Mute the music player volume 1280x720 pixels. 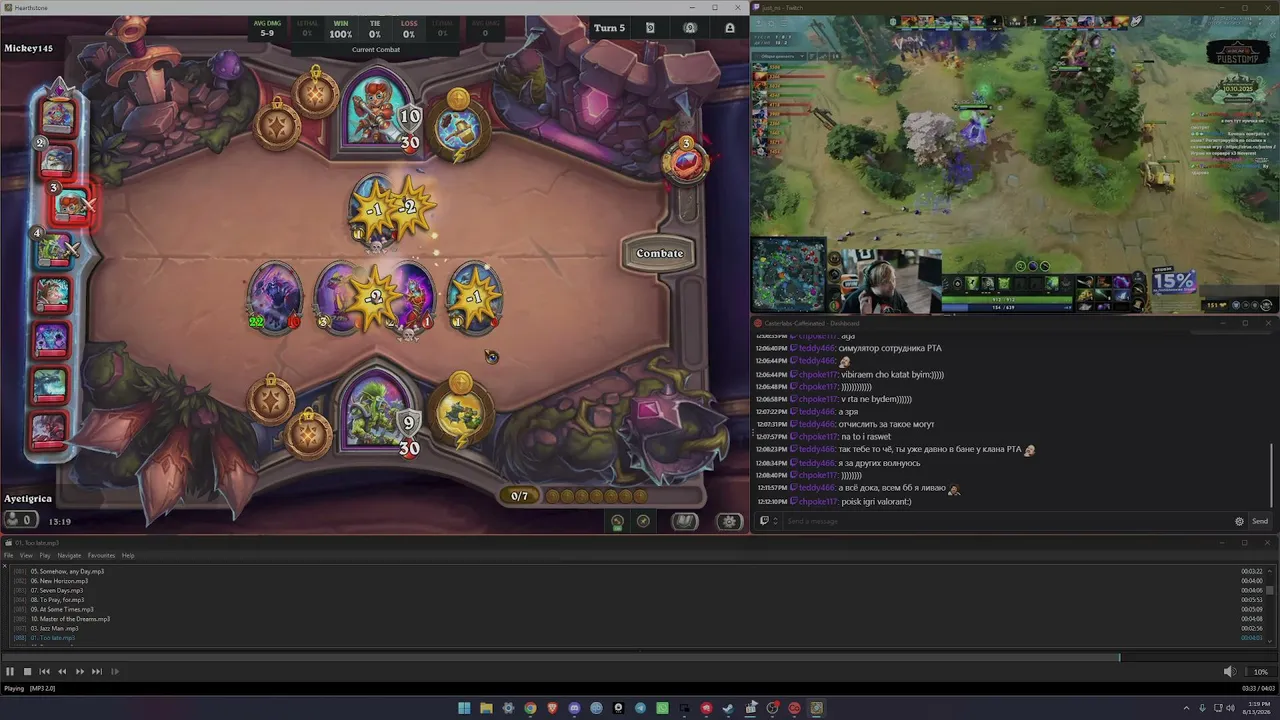tap(1229, 672)
